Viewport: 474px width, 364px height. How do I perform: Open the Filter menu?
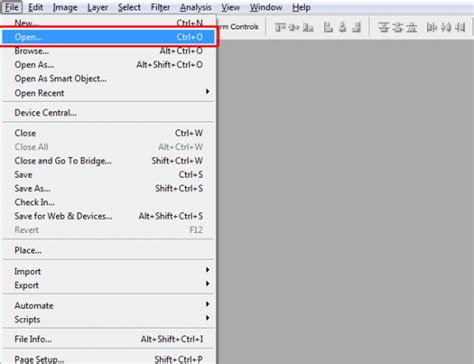[x=160, y=7]
